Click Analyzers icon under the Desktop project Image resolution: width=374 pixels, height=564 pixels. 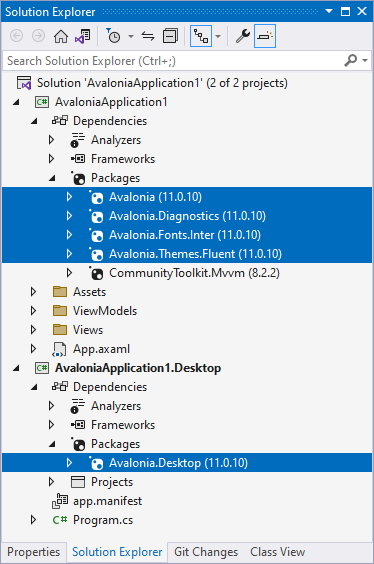click(78, 406)
